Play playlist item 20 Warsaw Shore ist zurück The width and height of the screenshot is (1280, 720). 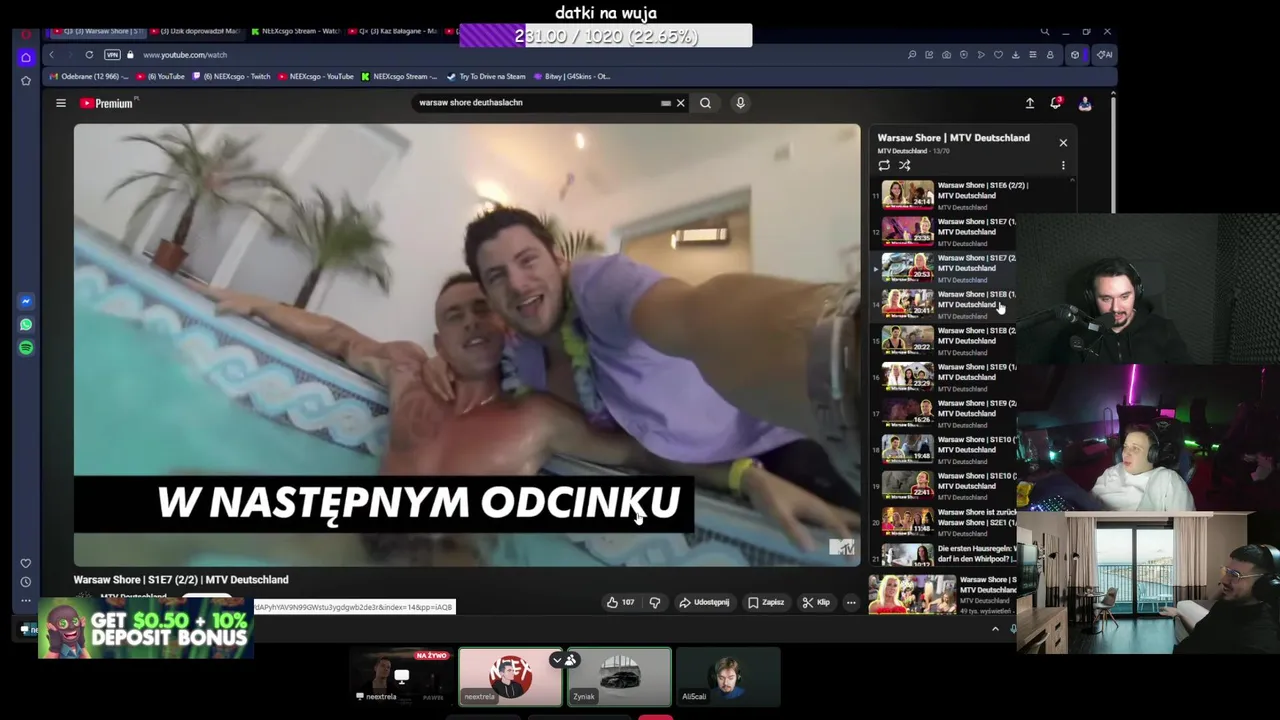[x=945, y=522]
